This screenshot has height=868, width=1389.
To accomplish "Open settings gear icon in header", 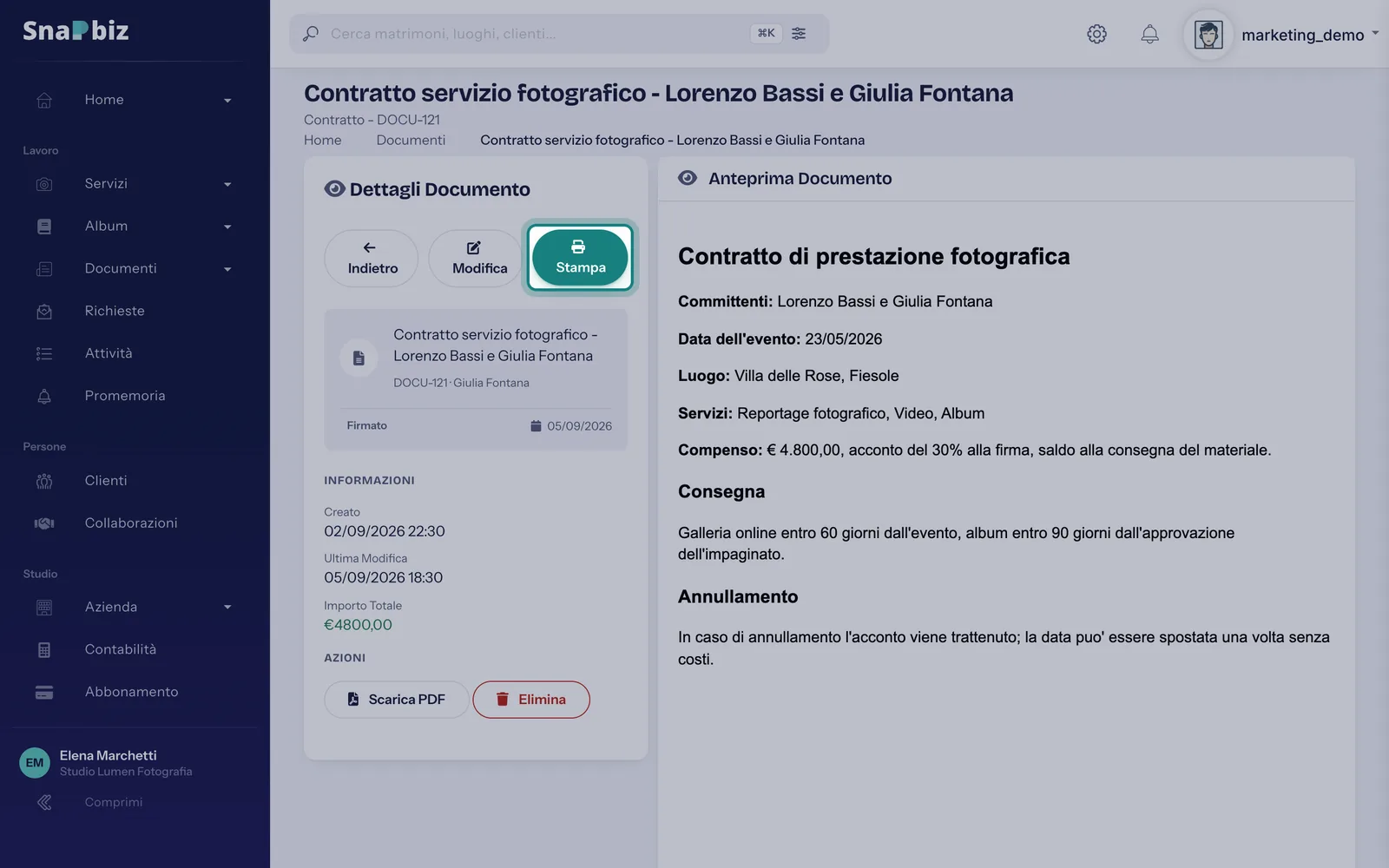I will [x=1097, y=34].
